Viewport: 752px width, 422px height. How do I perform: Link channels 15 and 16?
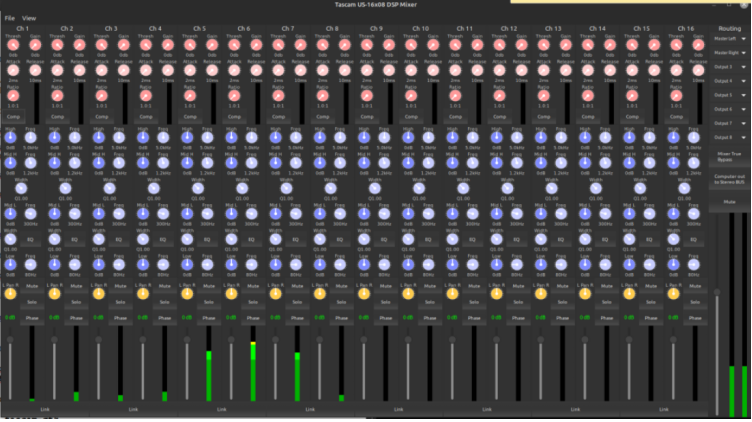(x=664, y=410)
